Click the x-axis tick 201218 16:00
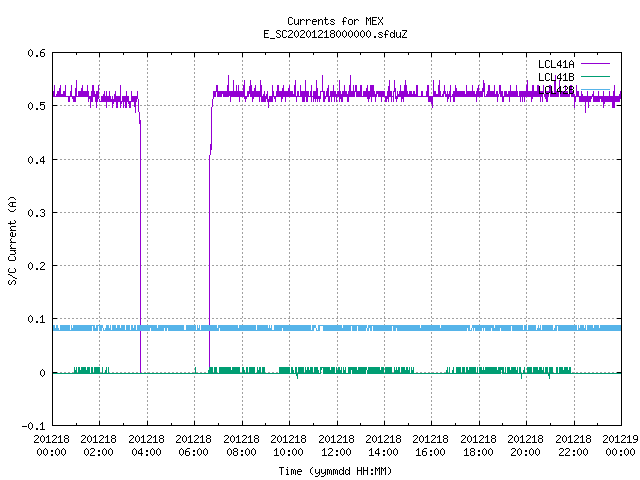 tap(431, 446)
